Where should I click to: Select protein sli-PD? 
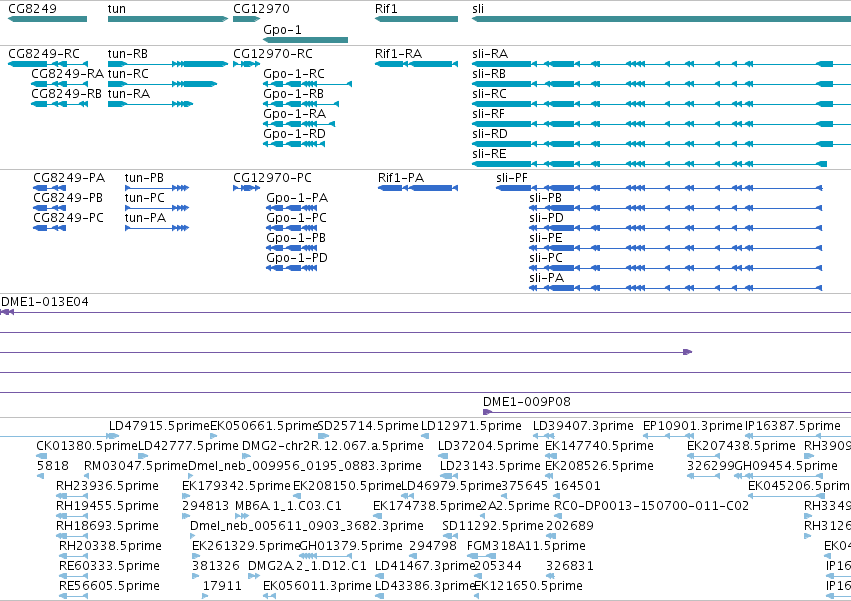click(x=676, y=228)
